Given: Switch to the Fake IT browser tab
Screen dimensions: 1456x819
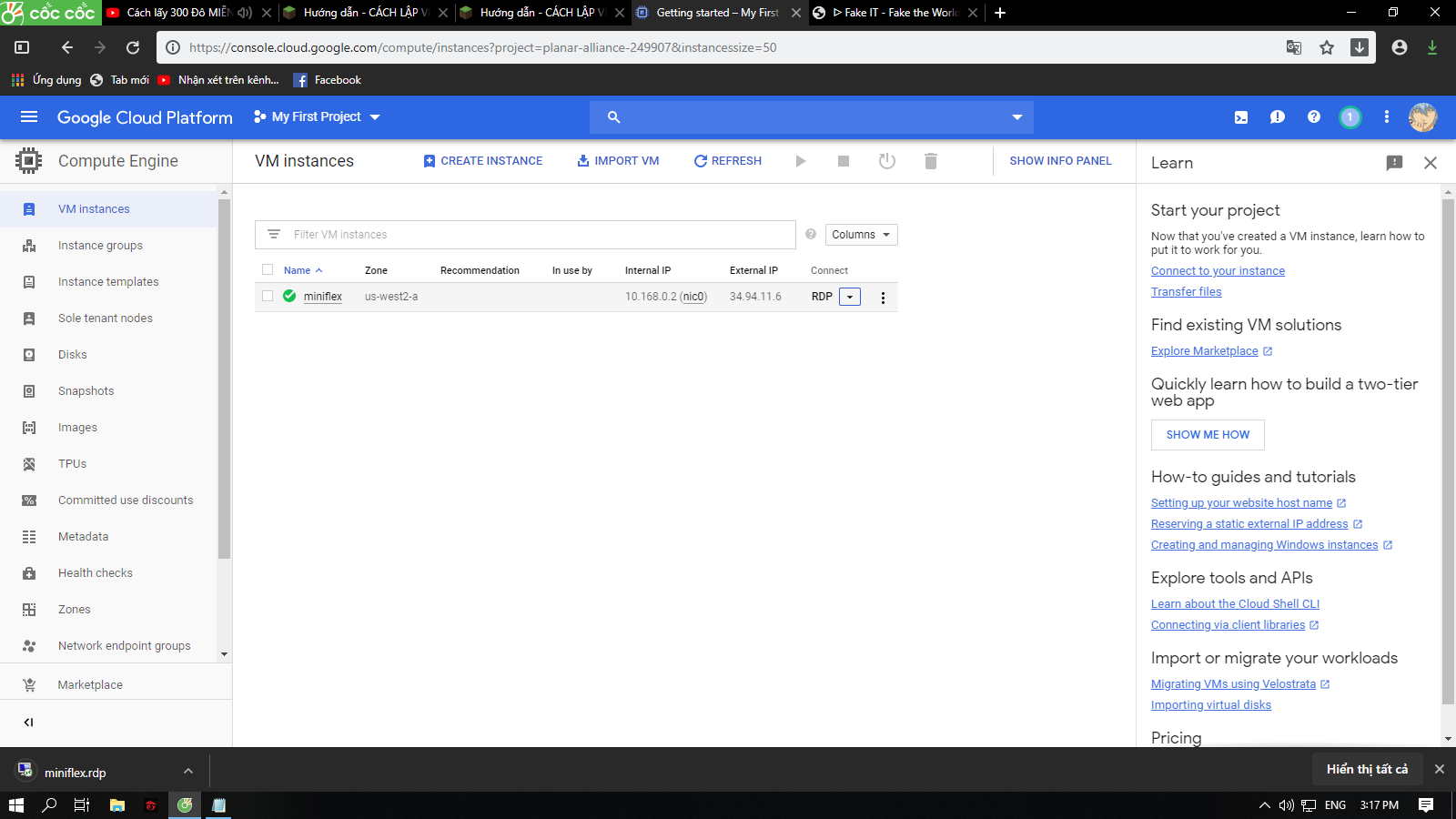Looking at the screenshot, I should click(x=895, y=13).
